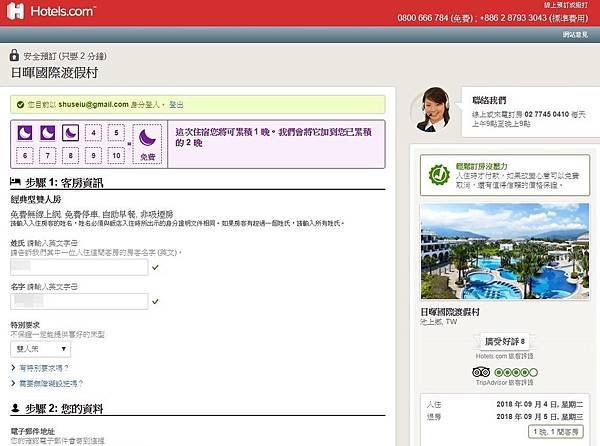Click the 輕鬆訂房沒壓力 heading
Viewport: 600px width, 446px height.
point(481,166)
